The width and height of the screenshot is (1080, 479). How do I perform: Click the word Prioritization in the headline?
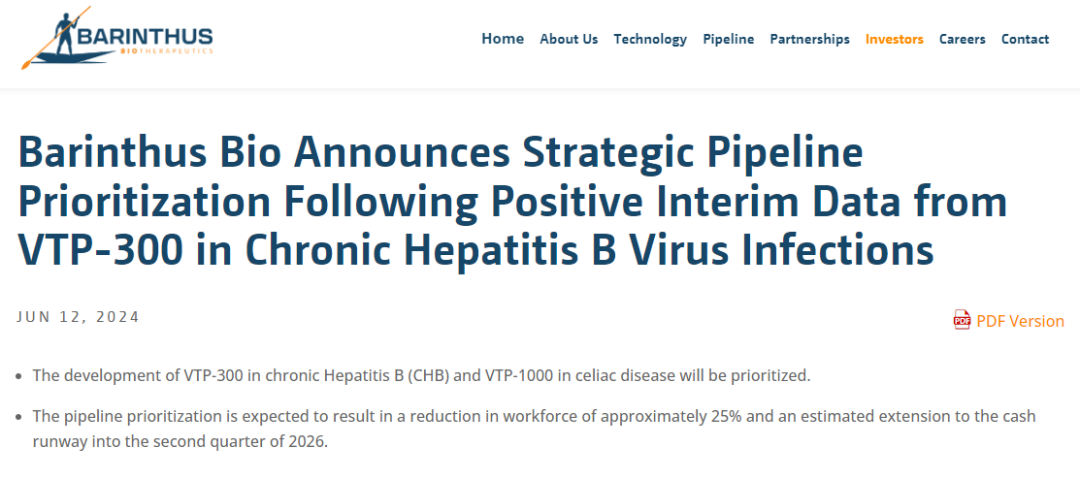(x=145, y=201)
